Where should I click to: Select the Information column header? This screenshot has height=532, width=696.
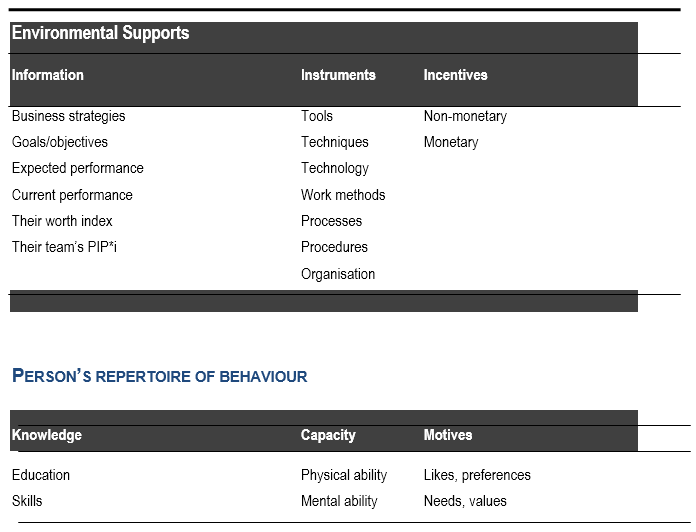coord(48,75)
